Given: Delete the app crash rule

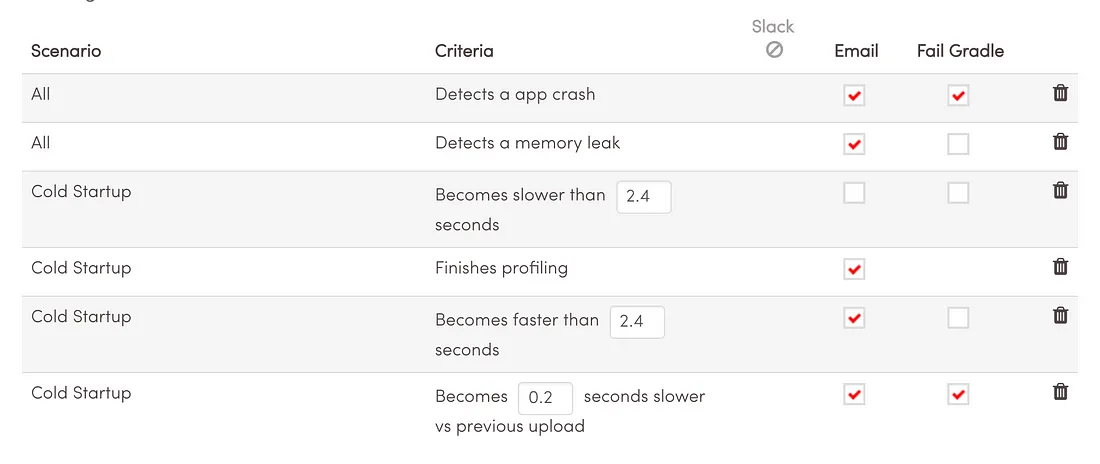Looking at the screenshot, I should point(1060,93).
